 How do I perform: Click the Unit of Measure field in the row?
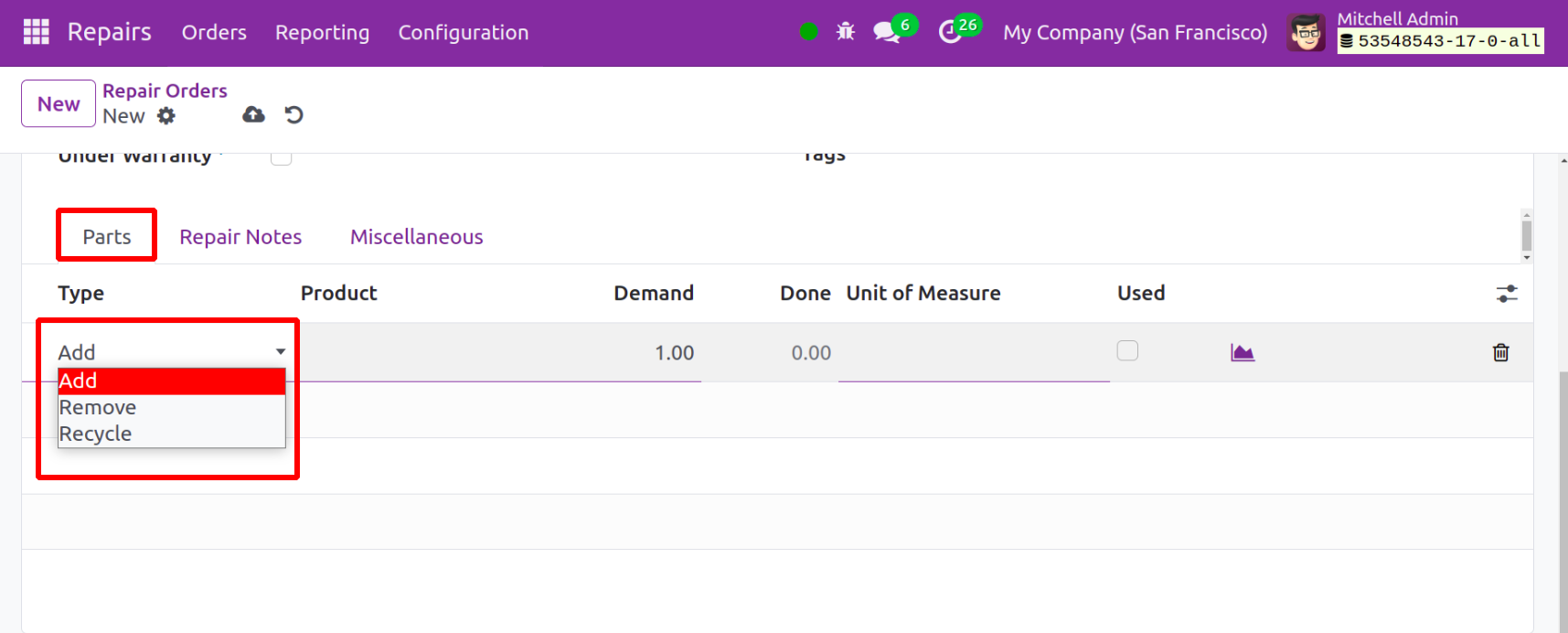coord(974,353)
